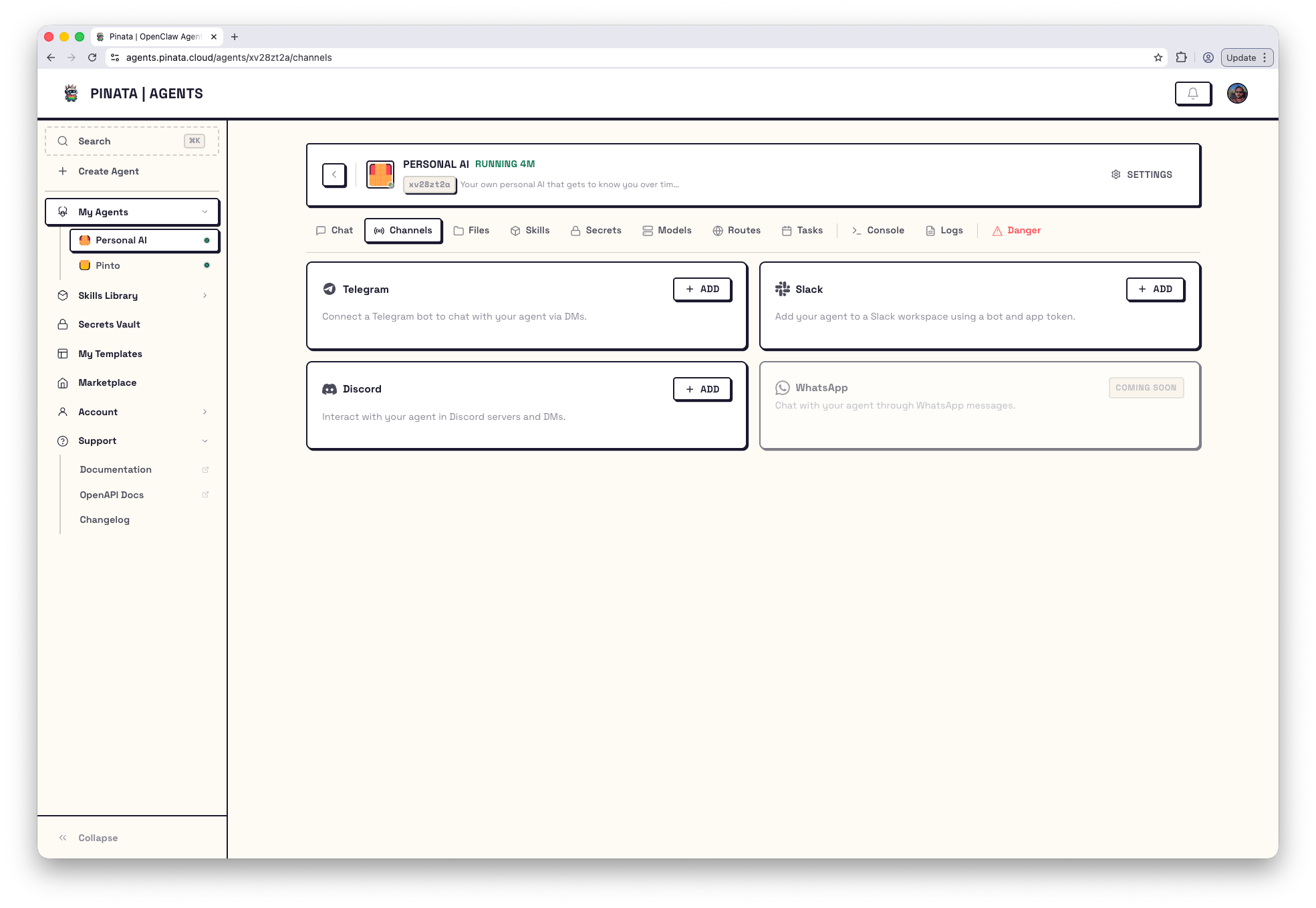Open the Danger tab

(x=1016, y=231)
